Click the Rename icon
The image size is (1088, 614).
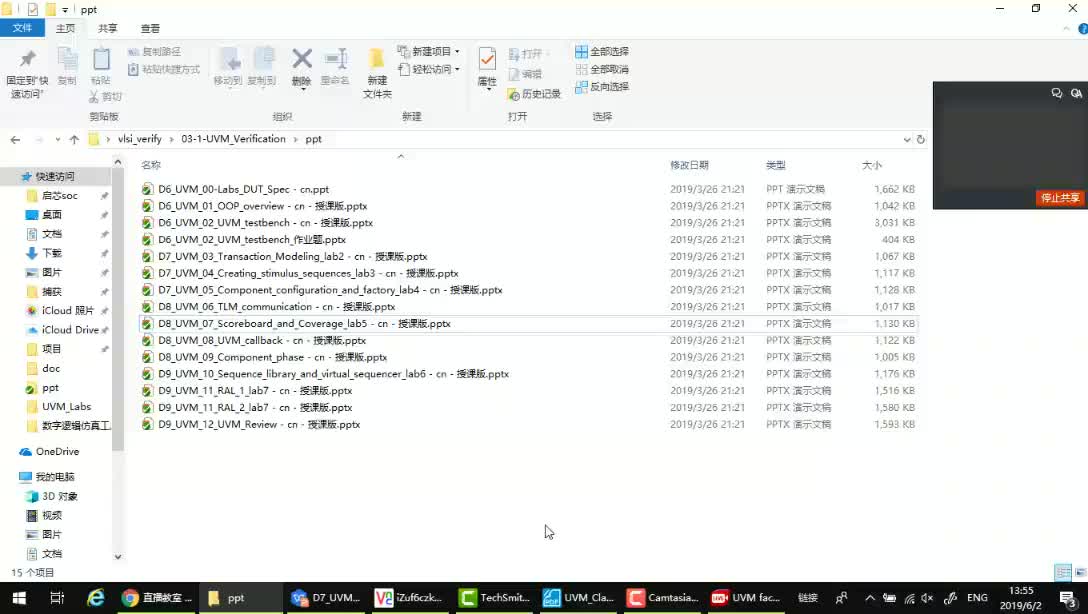335,59
